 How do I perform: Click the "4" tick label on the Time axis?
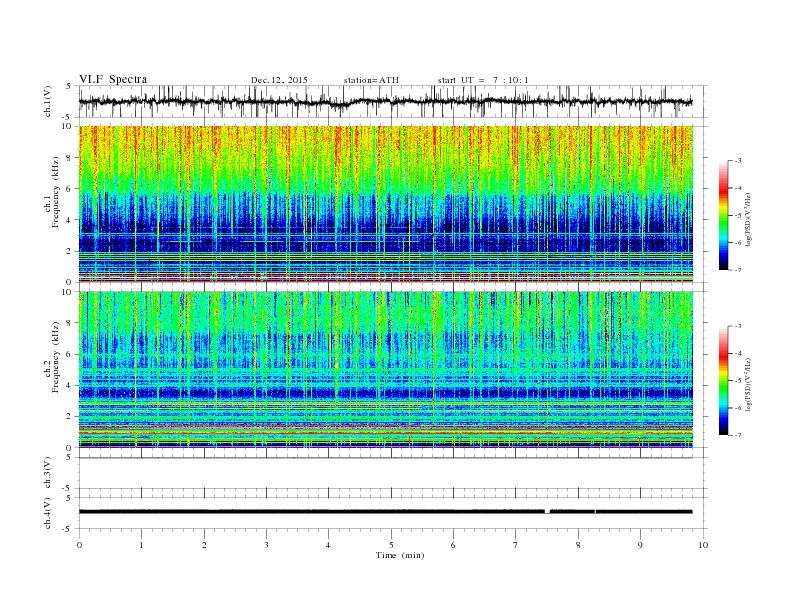click(328, 545)
